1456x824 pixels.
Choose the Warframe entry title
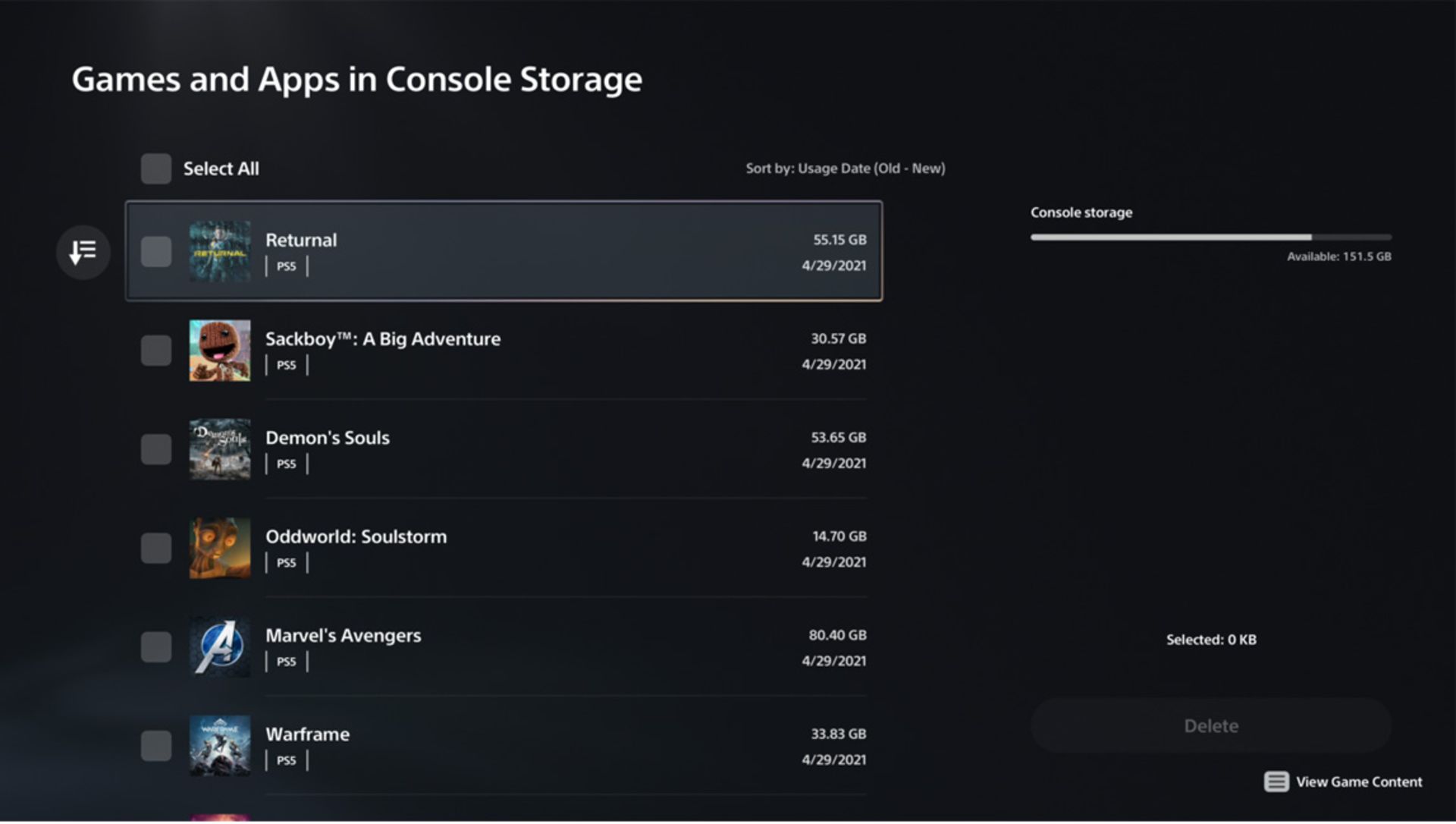[x=307, y=734]
